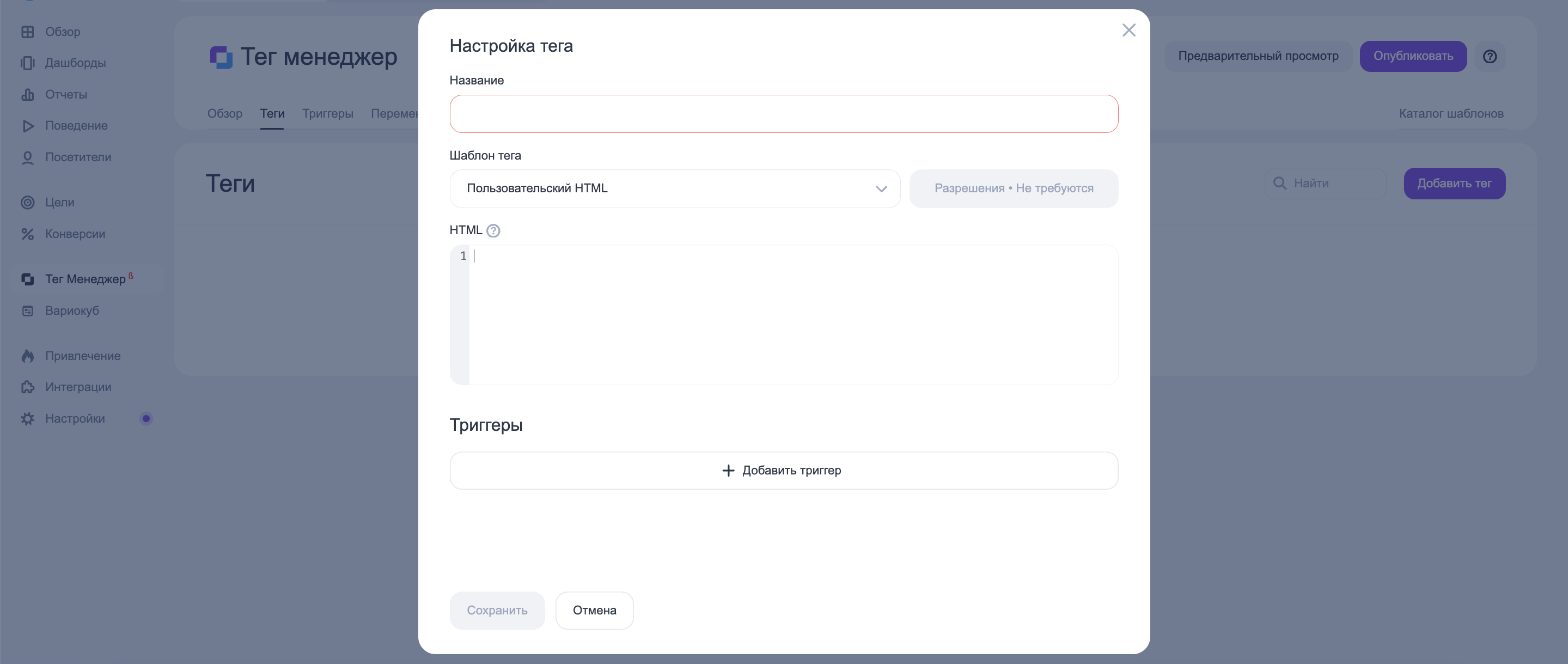Click the Тег Менеджер sidebar icon
The image size is (1568, 664).
coord(27,279)
